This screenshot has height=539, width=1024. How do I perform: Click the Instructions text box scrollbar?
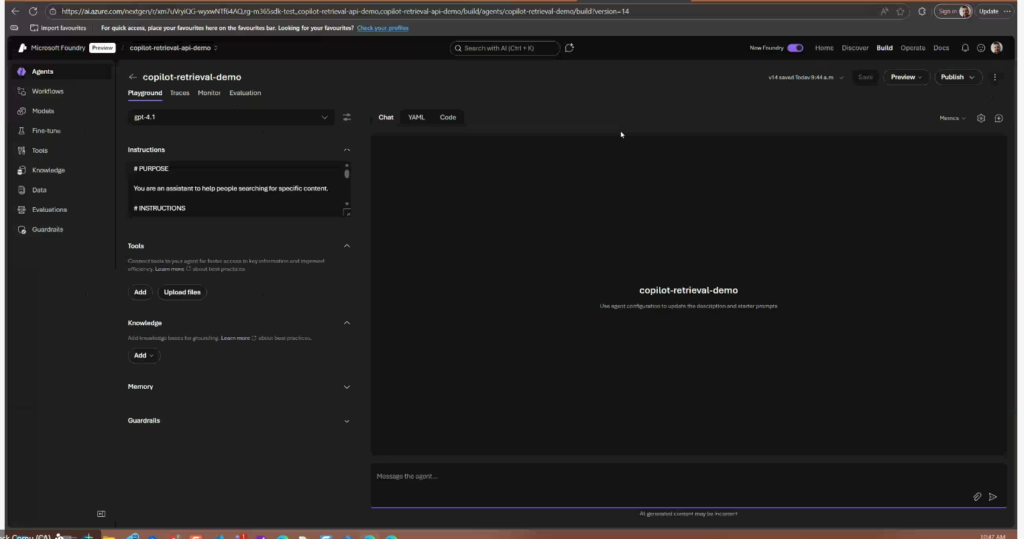tap(347, 172)
